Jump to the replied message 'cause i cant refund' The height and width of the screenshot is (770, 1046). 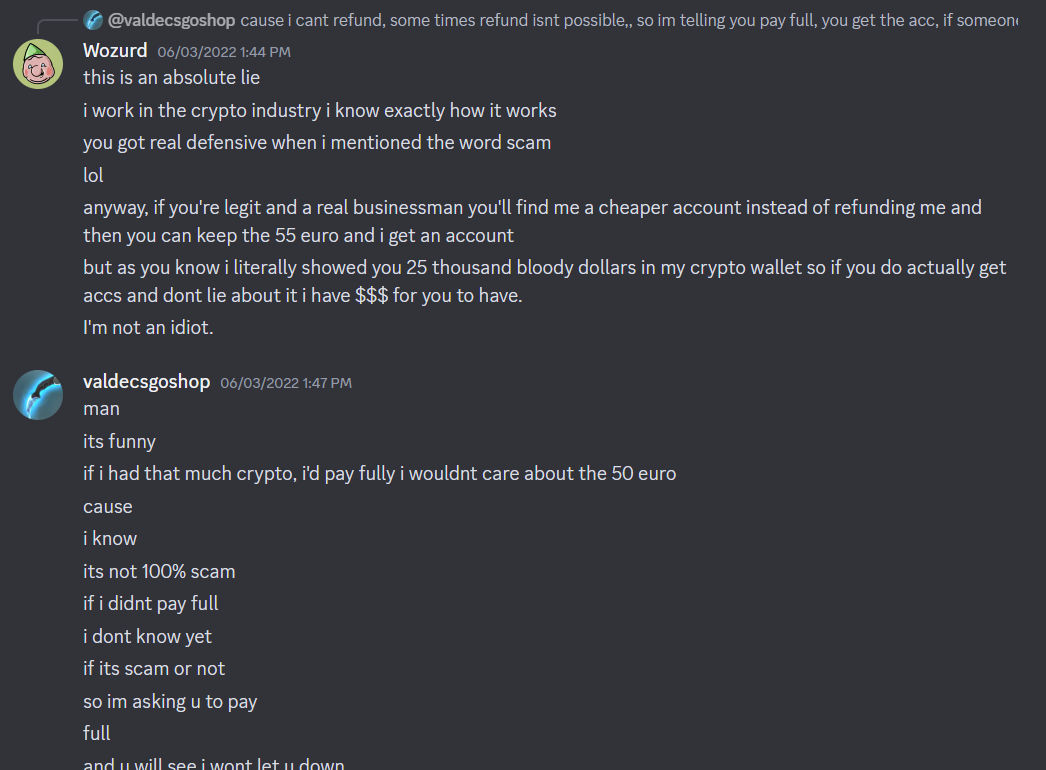click(x=628, y=20)
